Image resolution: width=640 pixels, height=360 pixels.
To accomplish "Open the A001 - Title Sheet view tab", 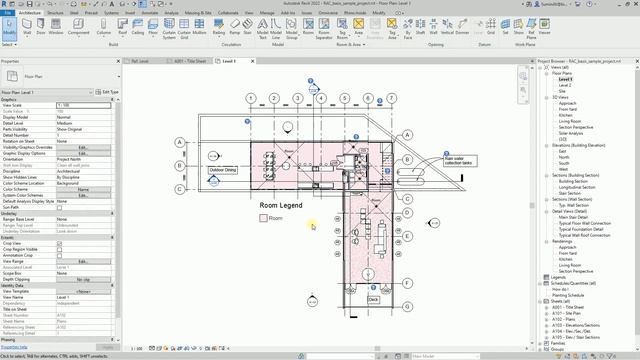I will click(x=190, y=61).
